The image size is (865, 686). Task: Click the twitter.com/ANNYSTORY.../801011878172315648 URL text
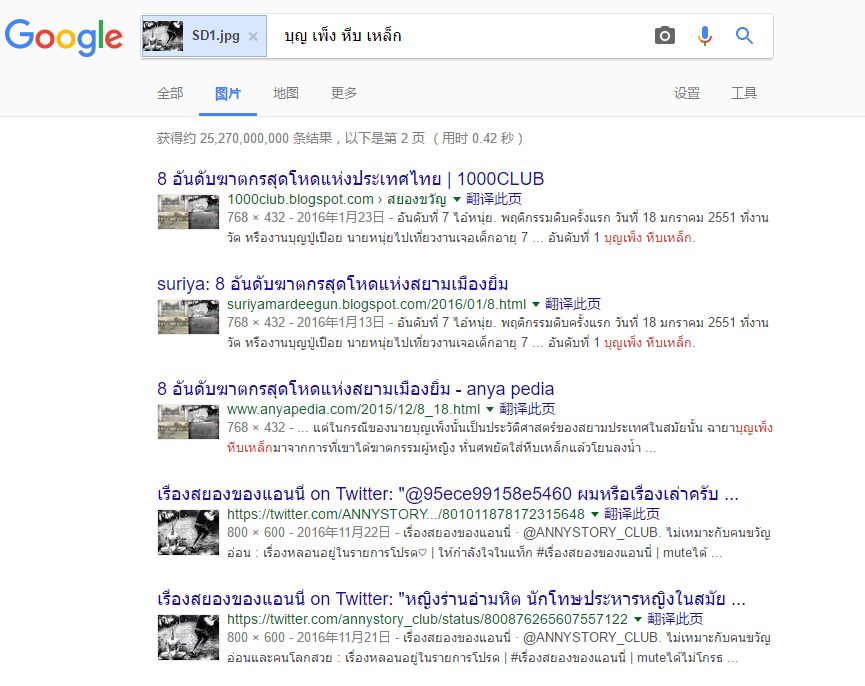click(x=406, y=514)
